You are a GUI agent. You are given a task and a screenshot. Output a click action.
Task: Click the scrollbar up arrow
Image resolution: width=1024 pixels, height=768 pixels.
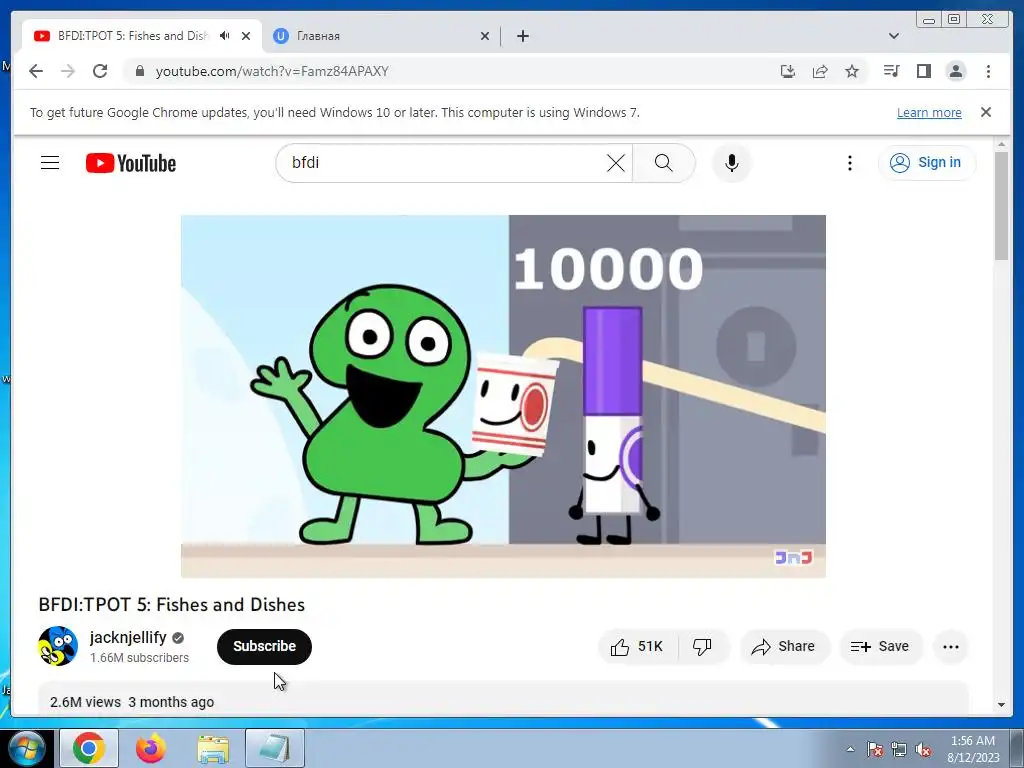pyautogui.click(x=1001, y=144)
